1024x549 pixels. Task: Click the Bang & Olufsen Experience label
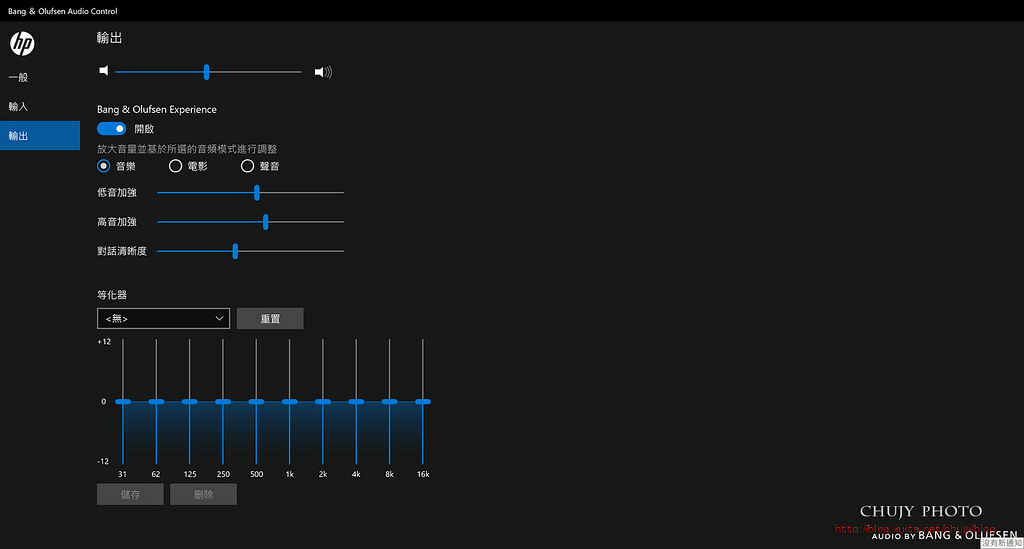[157, 109]
